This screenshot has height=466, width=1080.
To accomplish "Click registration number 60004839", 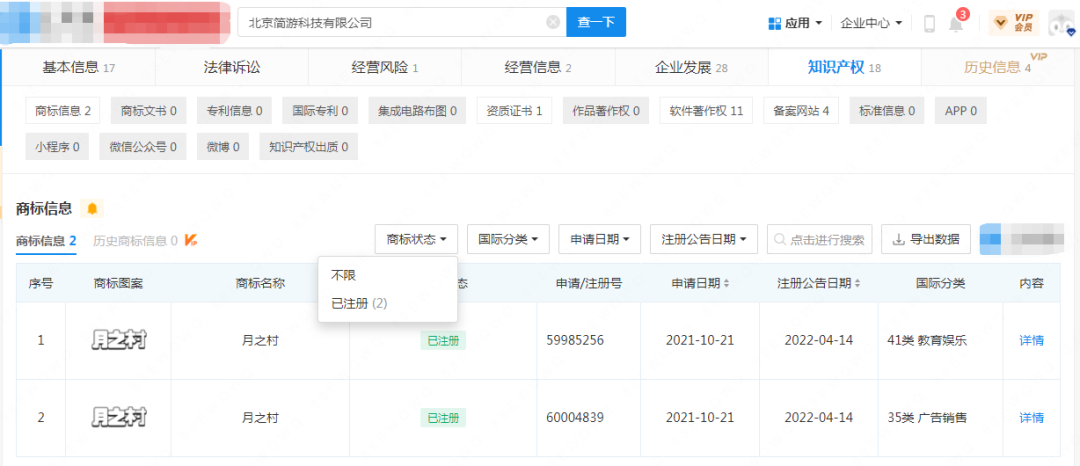I will (575, 418).
